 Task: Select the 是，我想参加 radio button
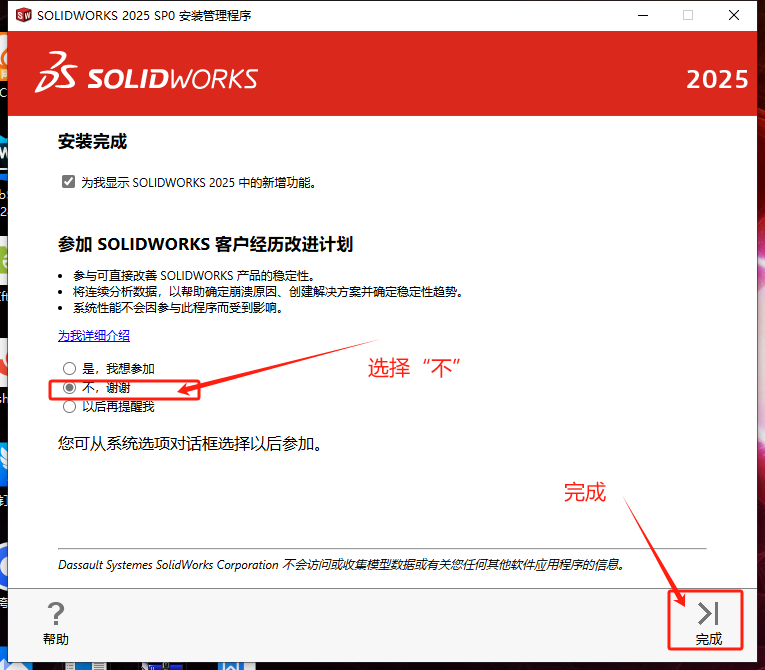coord(69,368)
